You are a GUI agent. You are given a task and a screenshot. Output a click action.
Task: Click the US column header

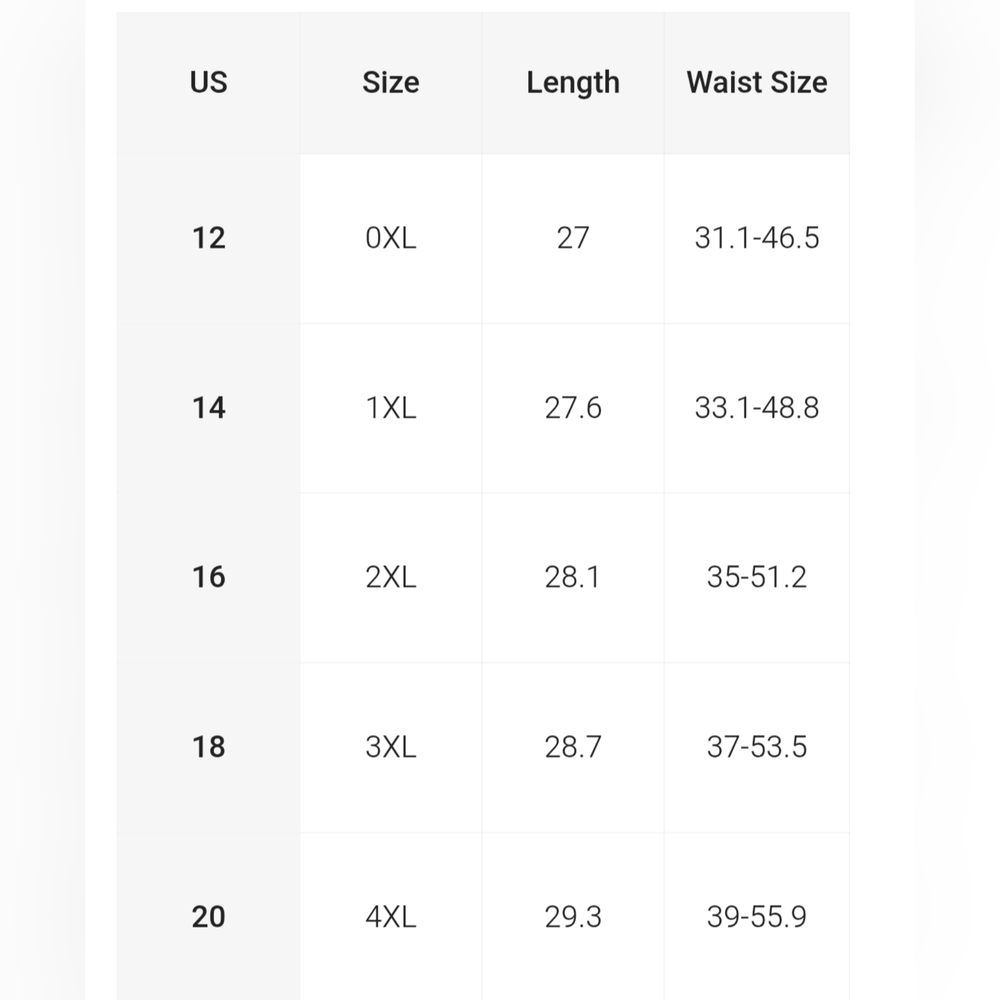(x=209, y=82)
